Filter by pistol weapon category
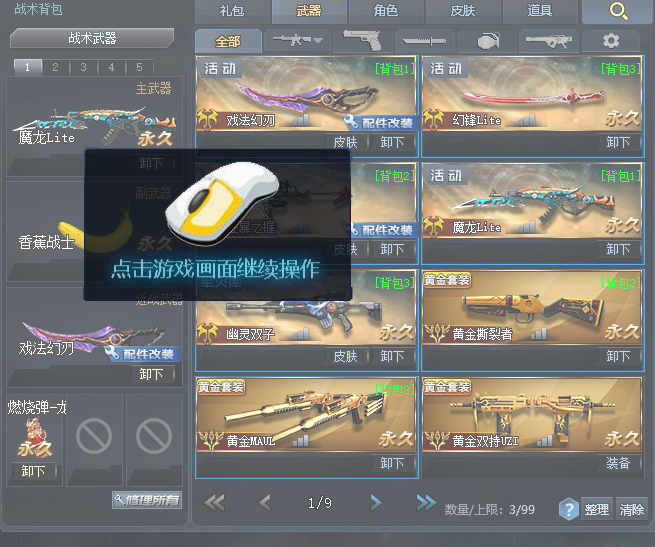 (362, 41)
